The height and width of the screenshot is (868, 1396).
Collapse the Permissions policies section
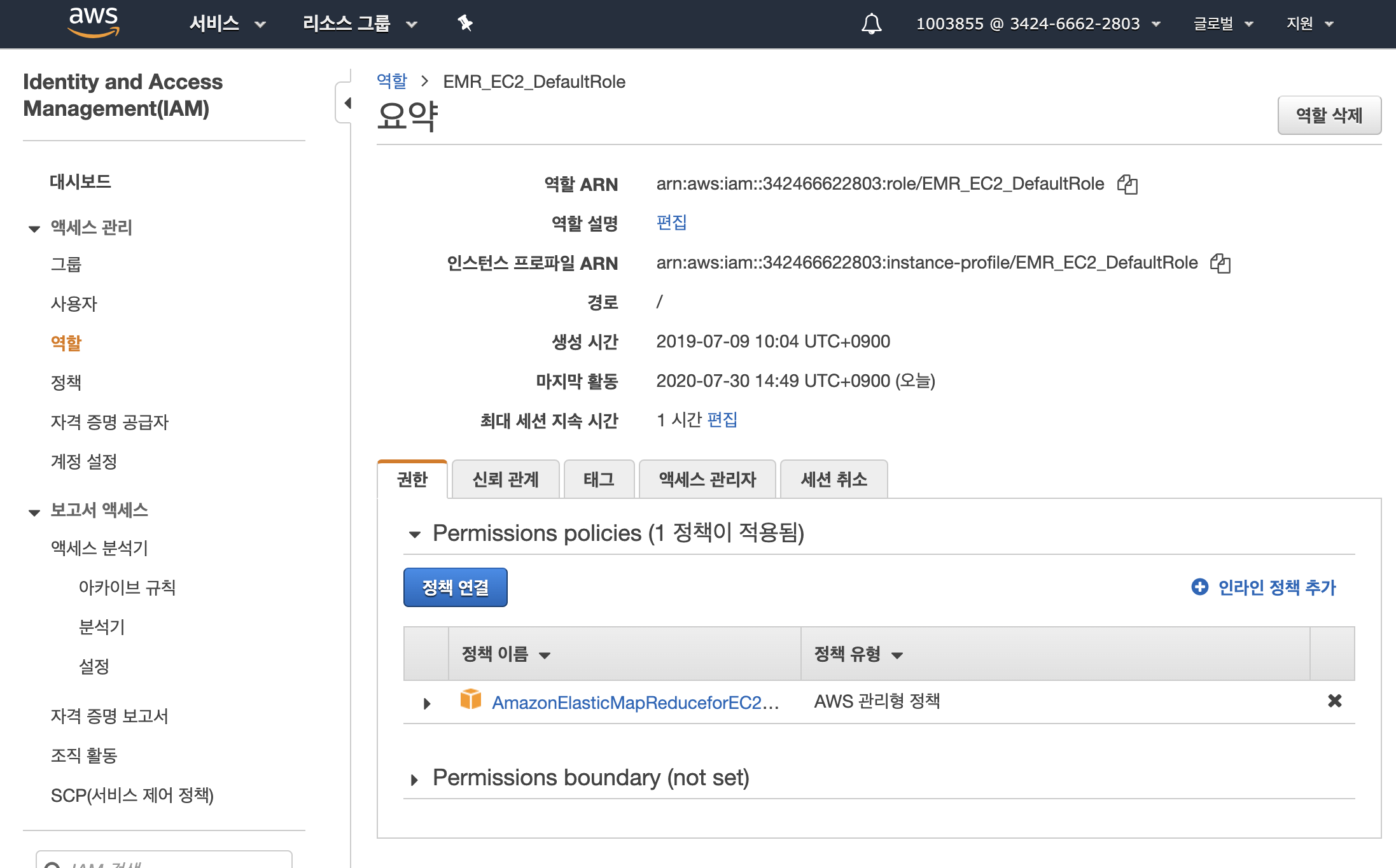click(415, 535)
